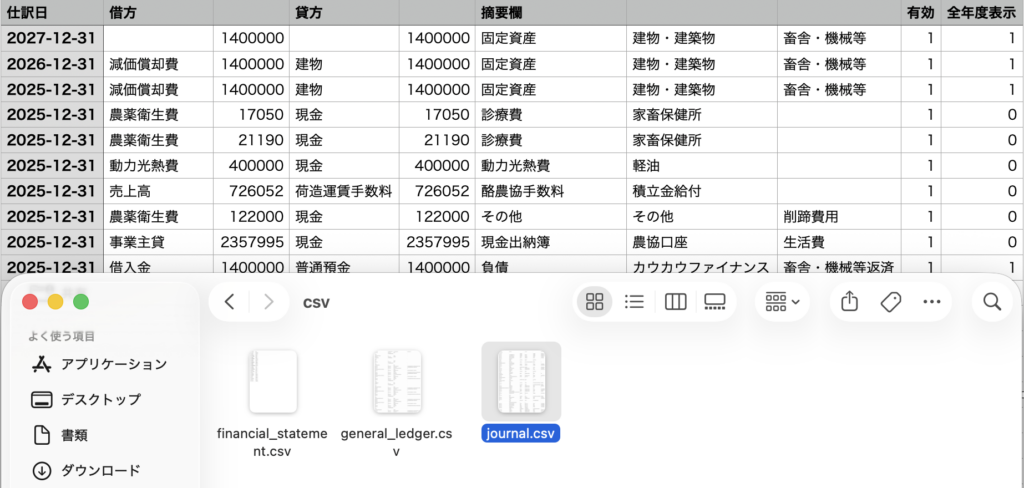Click the Edit Tags icon
Screen dimensions: 1024x488
[x=890, y=301]
